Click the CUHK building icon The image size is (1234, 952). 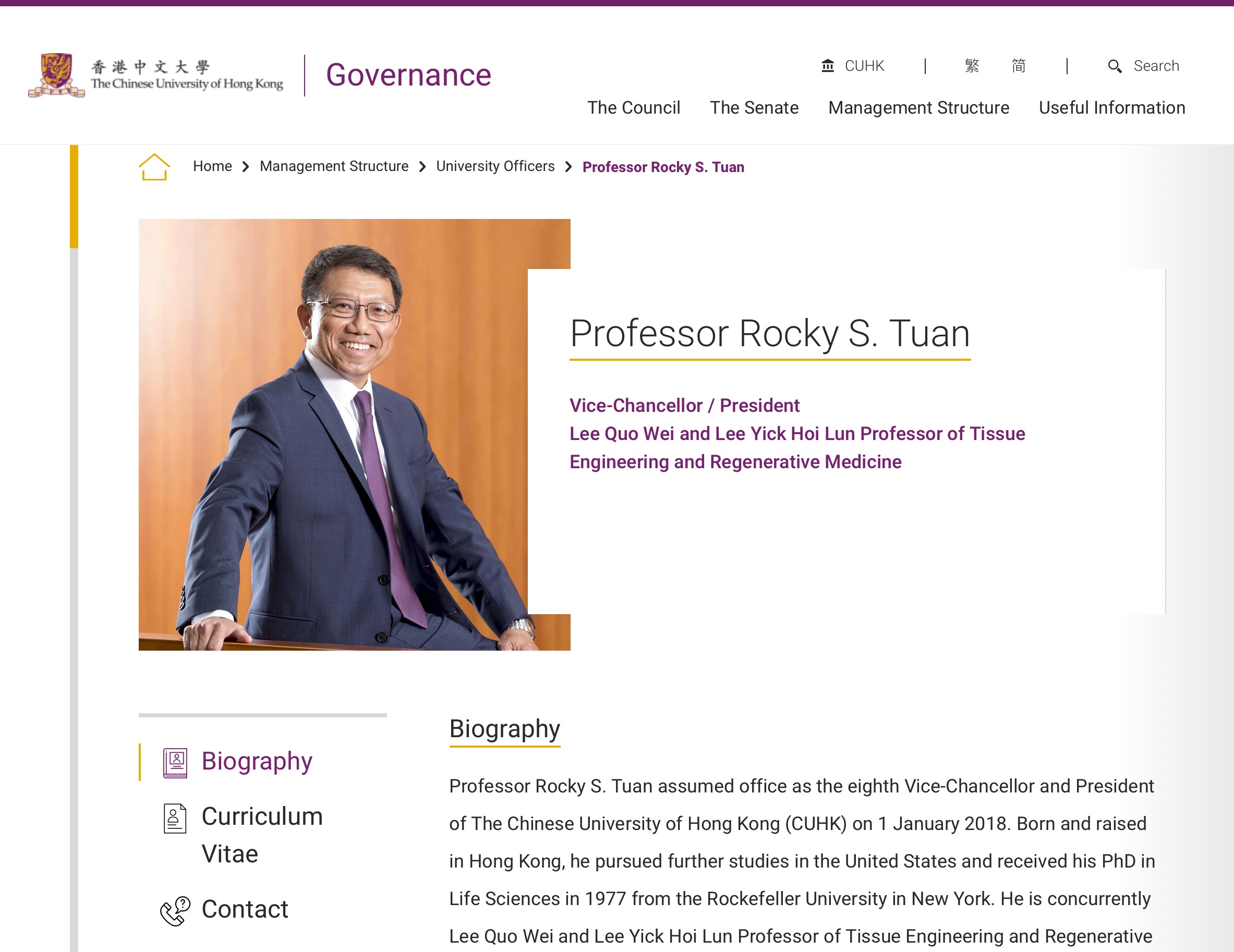pos(827,66)
